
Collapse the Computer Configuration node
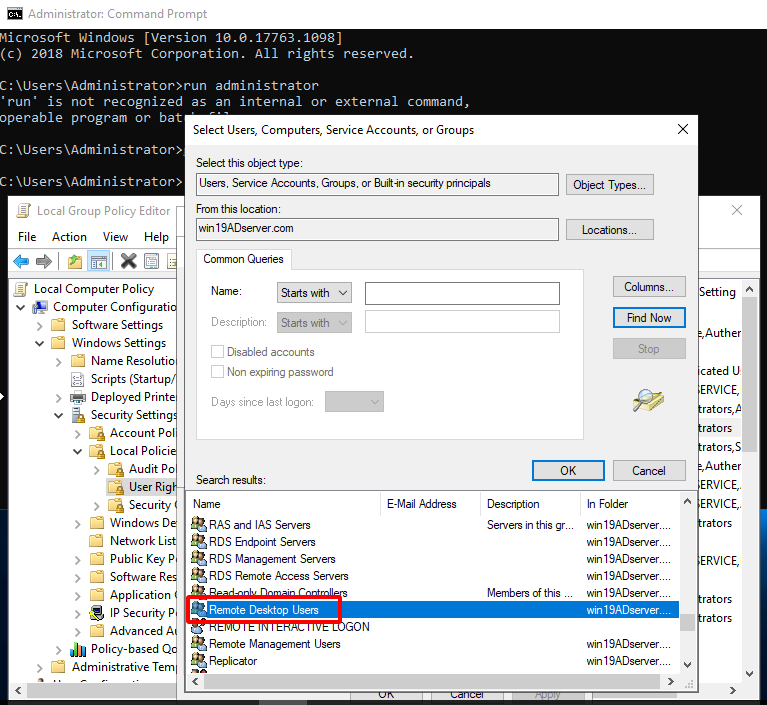coord(21,308)
